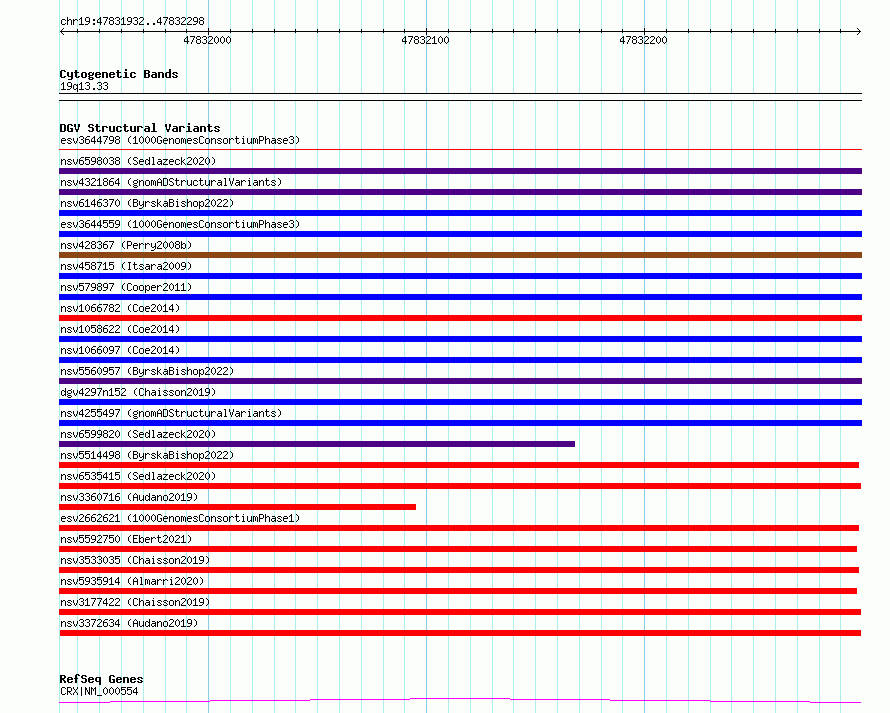The width and height of the screenshot is (890, 713).
Task: Click nsv1066097 (Coe2014) label
Action: tap(120, 350)
